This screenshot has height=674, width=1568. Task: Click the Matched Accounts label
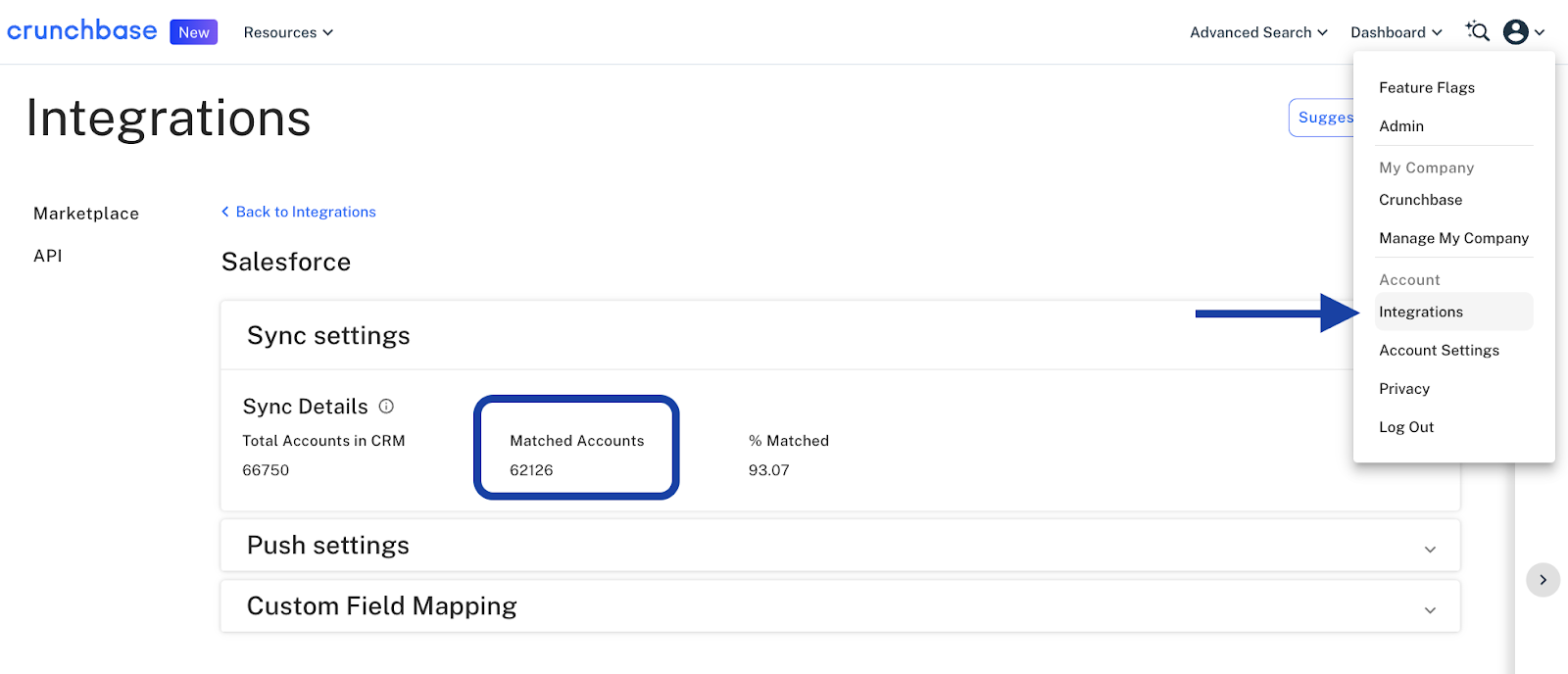point(577,441)
